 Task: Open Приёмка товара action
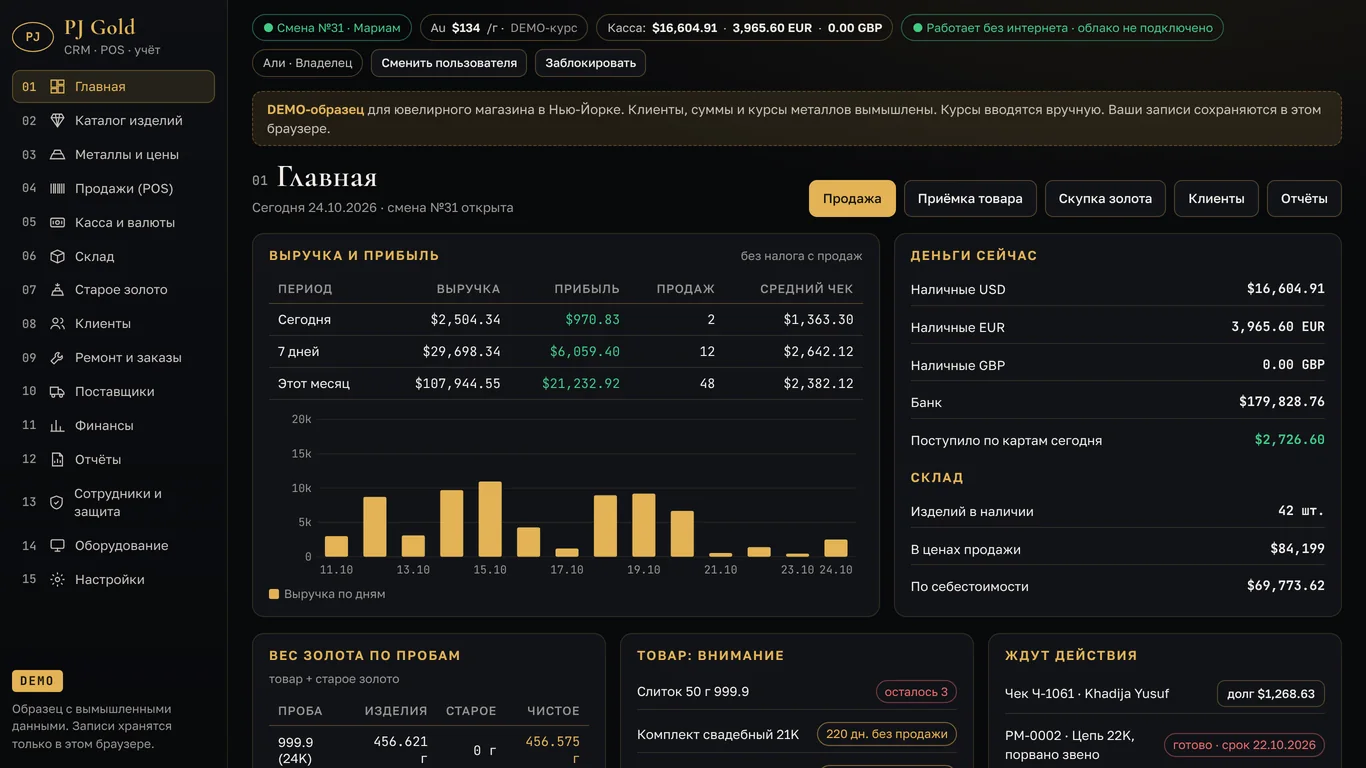click(x=970, y=198)
